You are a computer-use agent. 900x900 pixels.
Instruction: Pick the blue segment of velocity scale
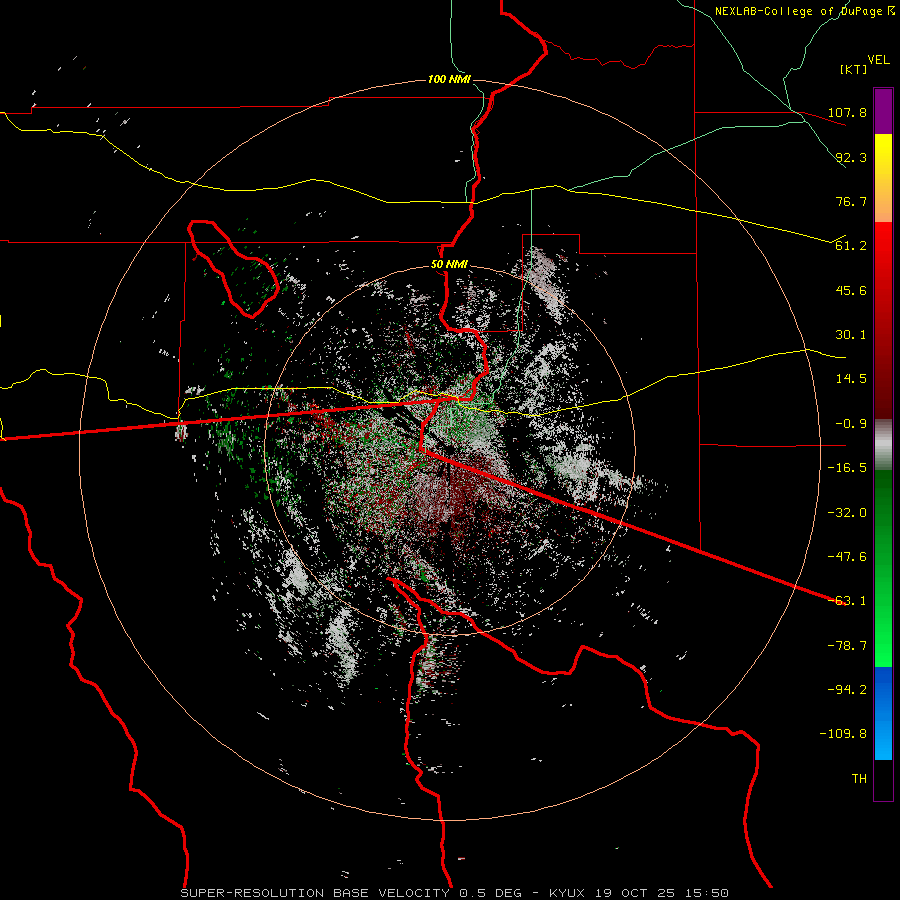(883, 713)
